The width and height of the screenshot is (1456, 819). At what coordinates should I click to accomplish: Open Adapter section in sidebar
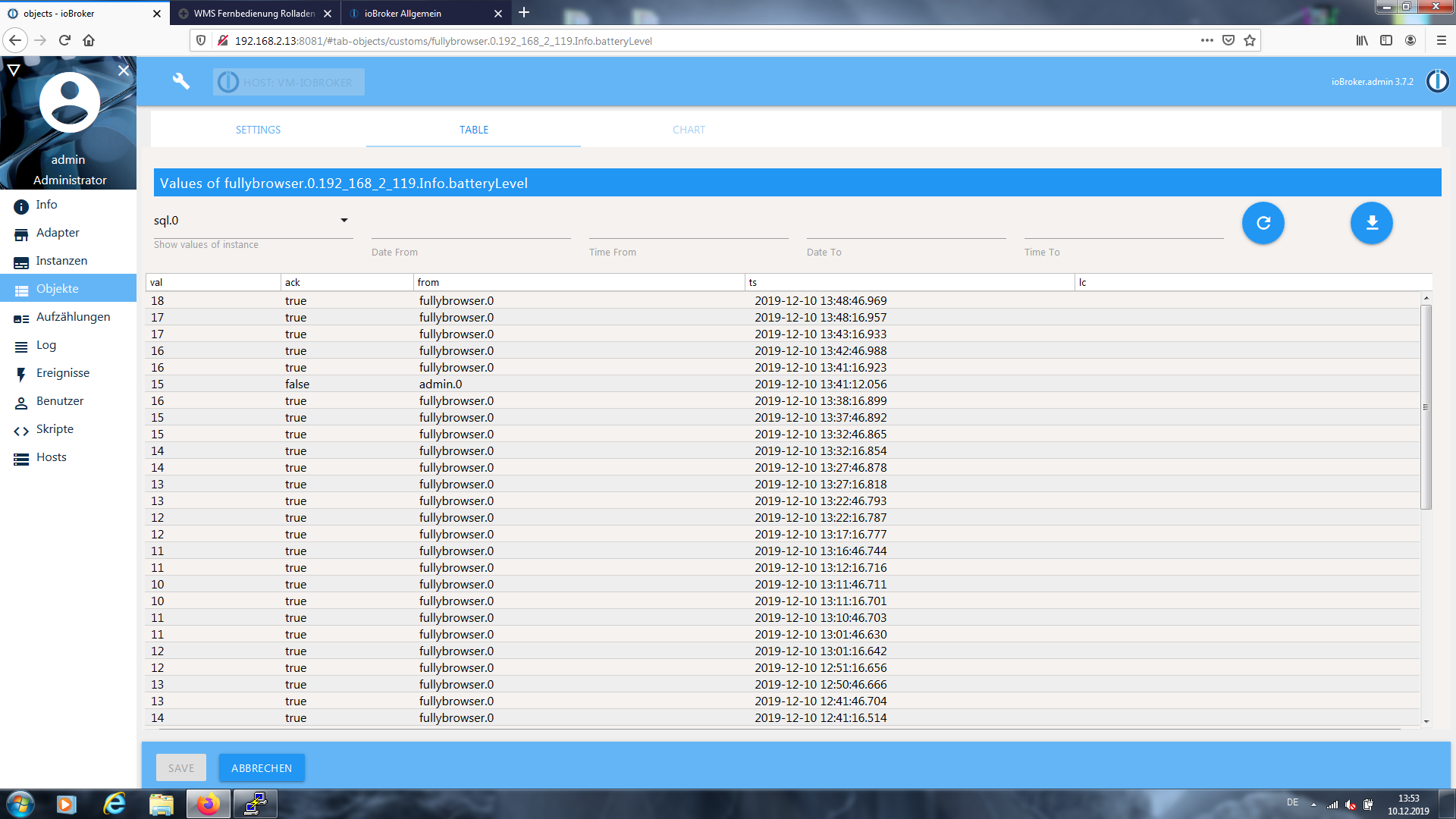tap(58, 233)
